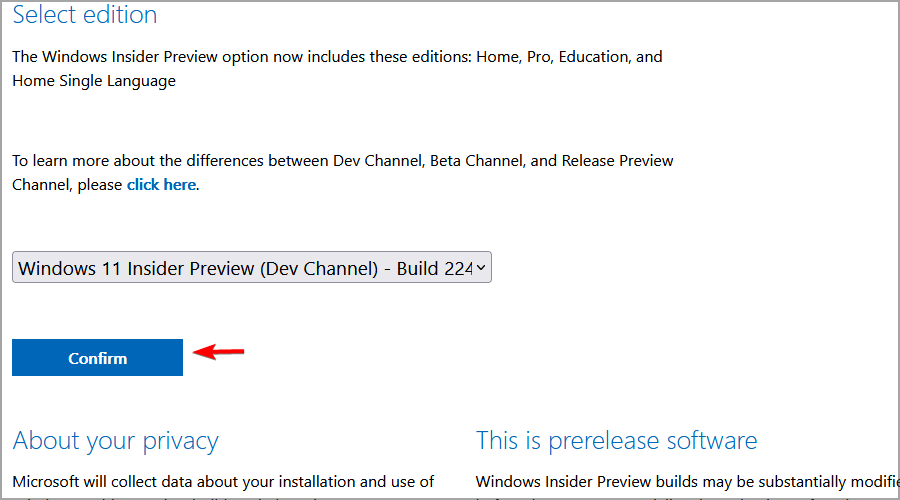Click the "This is prerelease software" heading
This screenshot has width=900, height=500.
click(616, 440)
